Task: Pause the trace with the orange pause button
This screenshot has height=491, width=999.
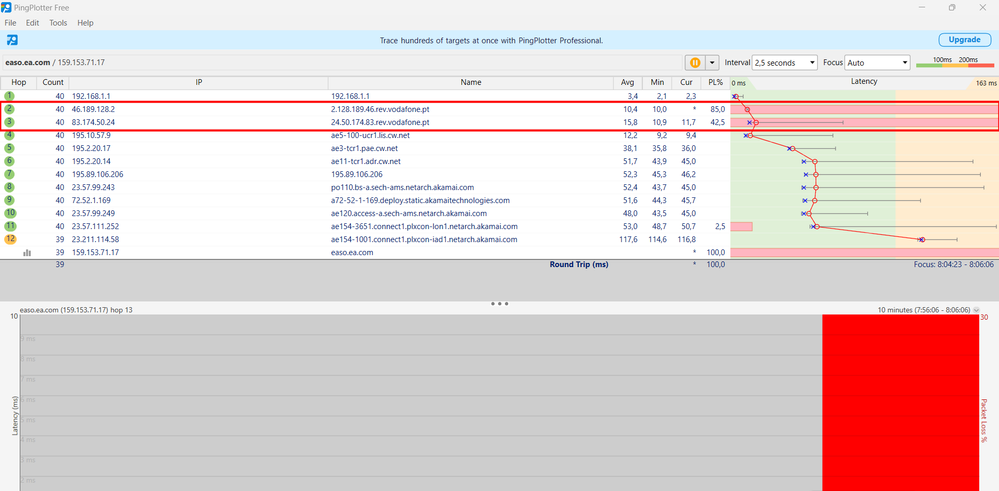Action: 693,62
